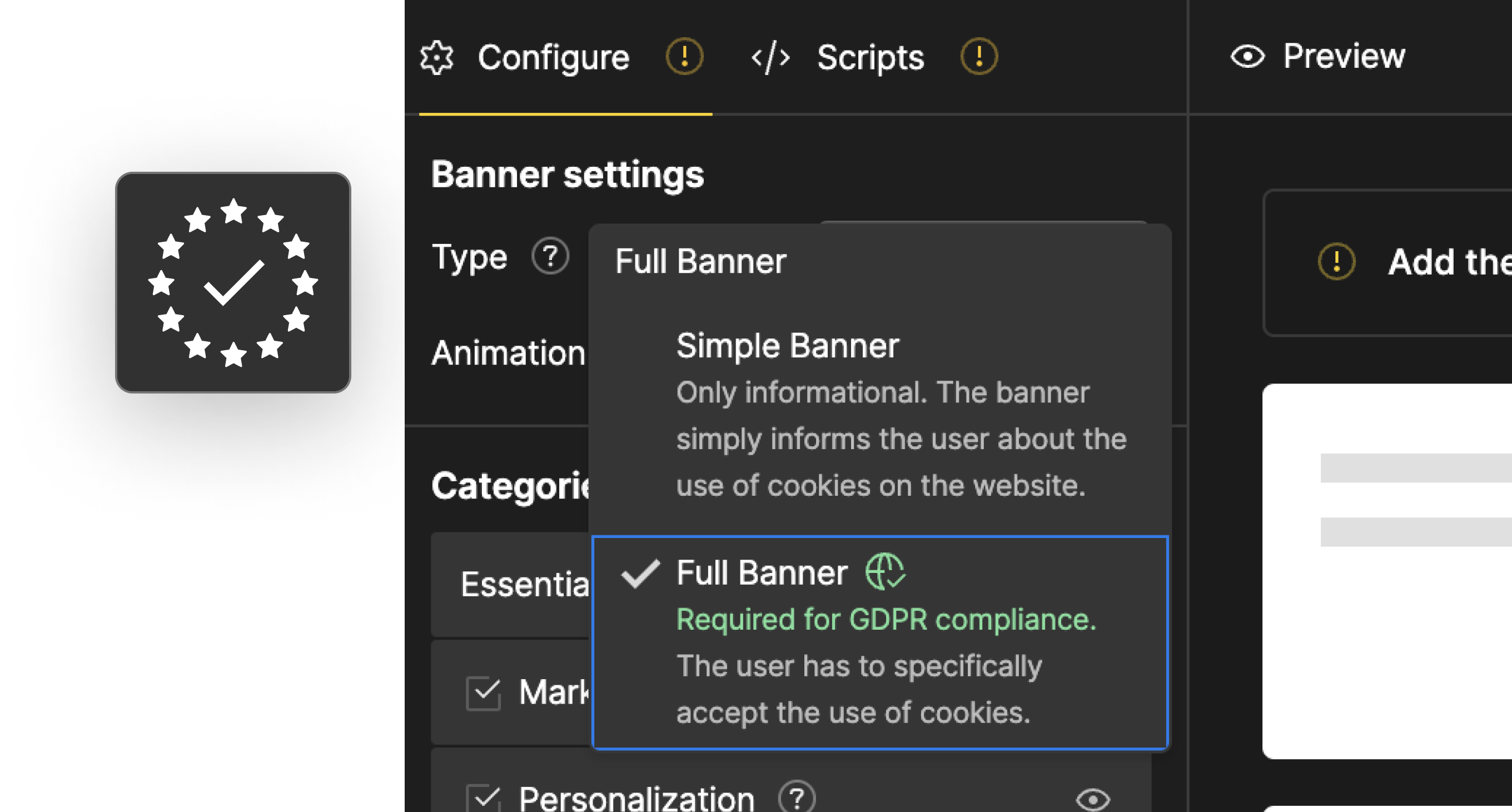Image resolution: width=1512 pixels, height=812 pixels.
Task: Click the EU stars checkmark logo
Action: coord(233,282)
